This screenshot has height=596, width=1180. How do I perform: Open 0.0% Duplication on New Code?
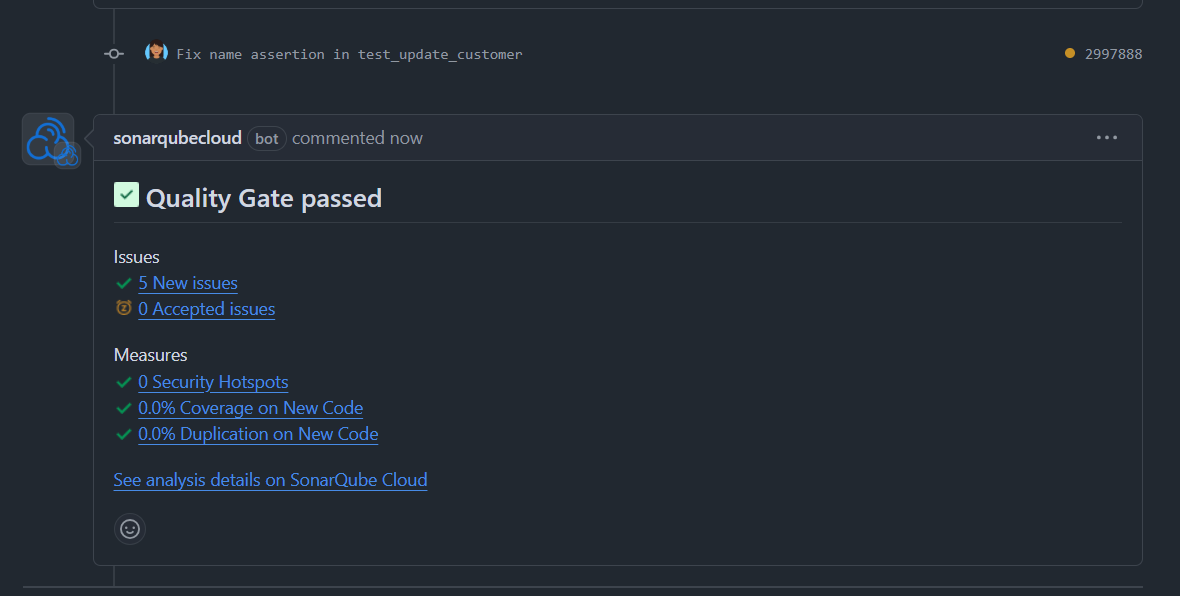[x=258, y=434]
